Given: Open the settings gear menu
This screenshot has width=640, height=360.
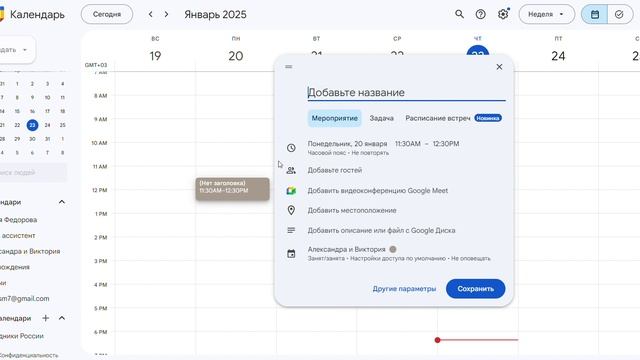Looking at the screenshot, I should pos(503,14).
